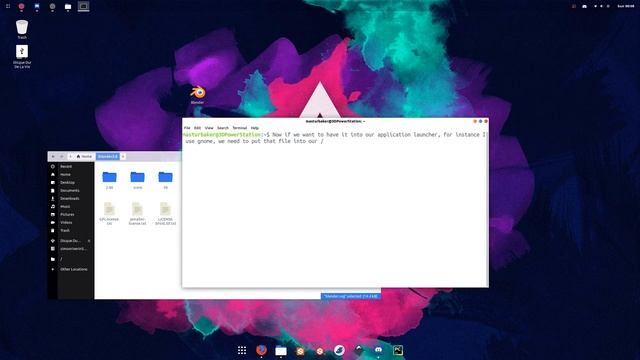The image size is (640, 360).
Task: Select the jemalloc-license.txt file
Action: pos(138,213)
